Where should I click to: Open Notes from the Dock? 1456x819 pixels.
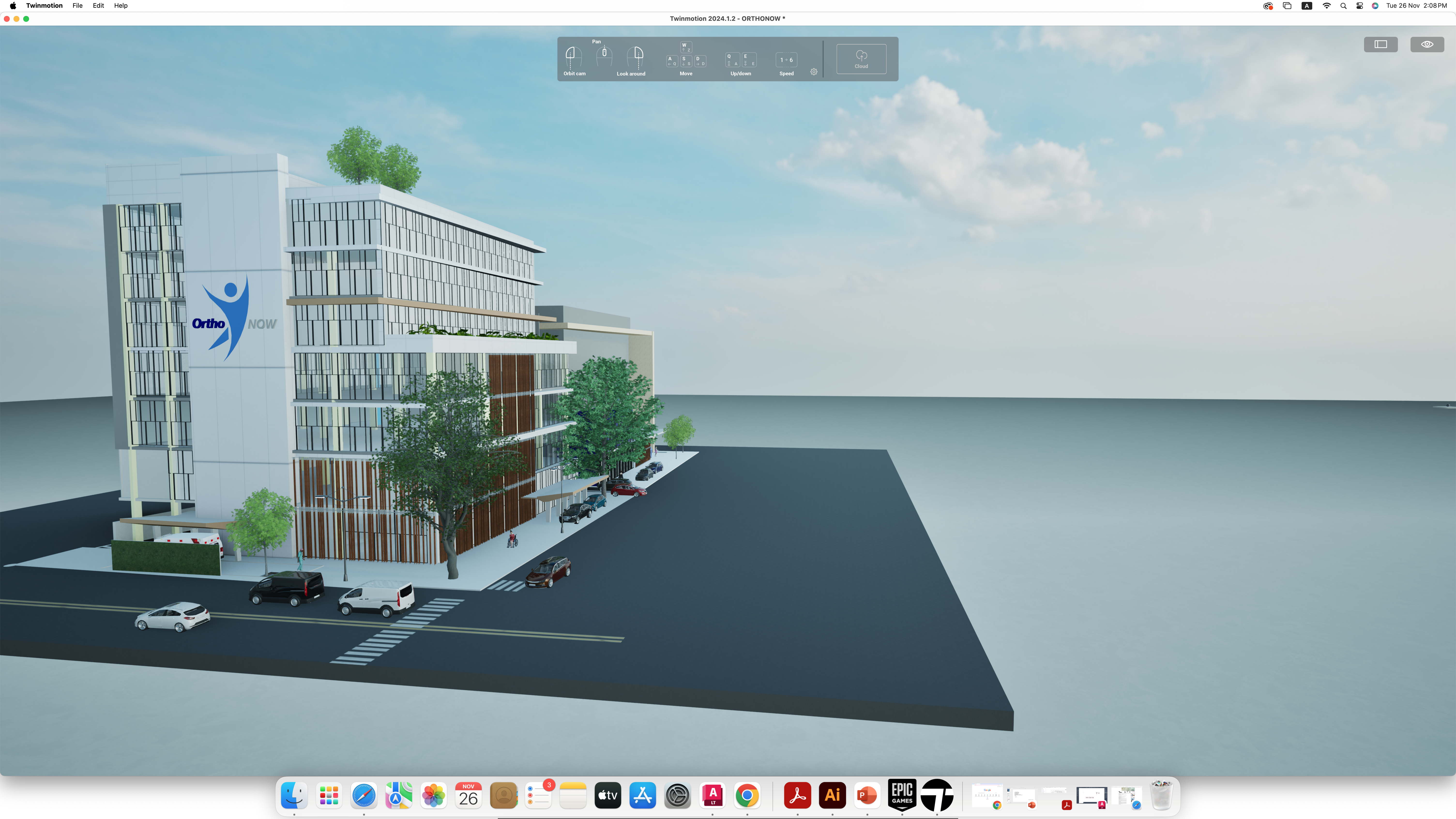point(573,795)
